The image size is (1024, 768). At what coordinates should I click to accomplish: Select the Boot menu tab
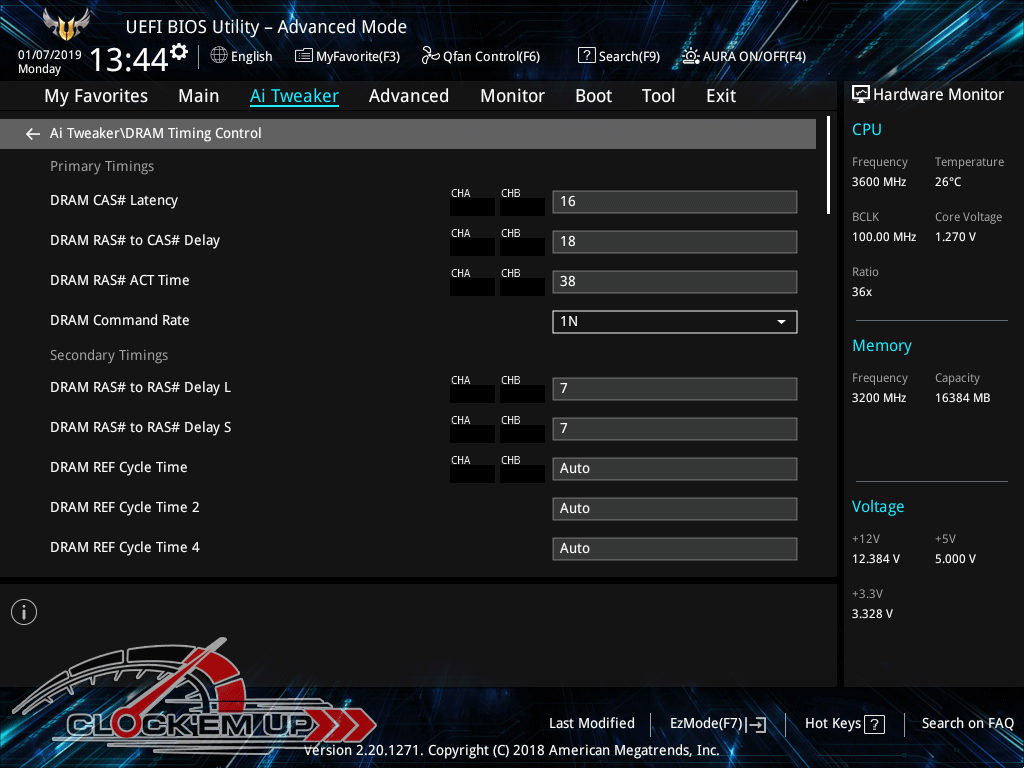point(593,96)
